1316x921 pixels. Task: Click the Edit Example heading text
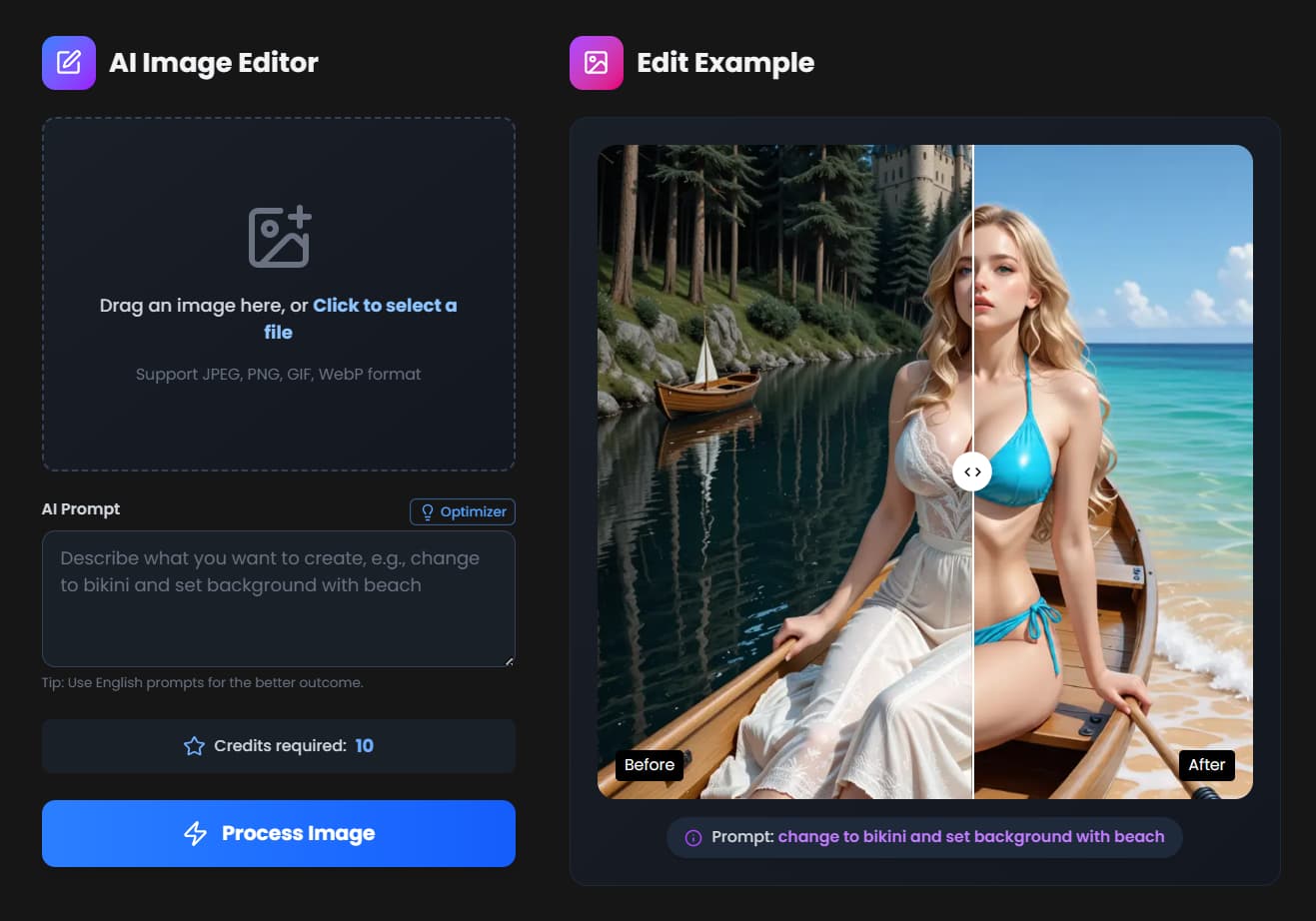coord(724,63)
